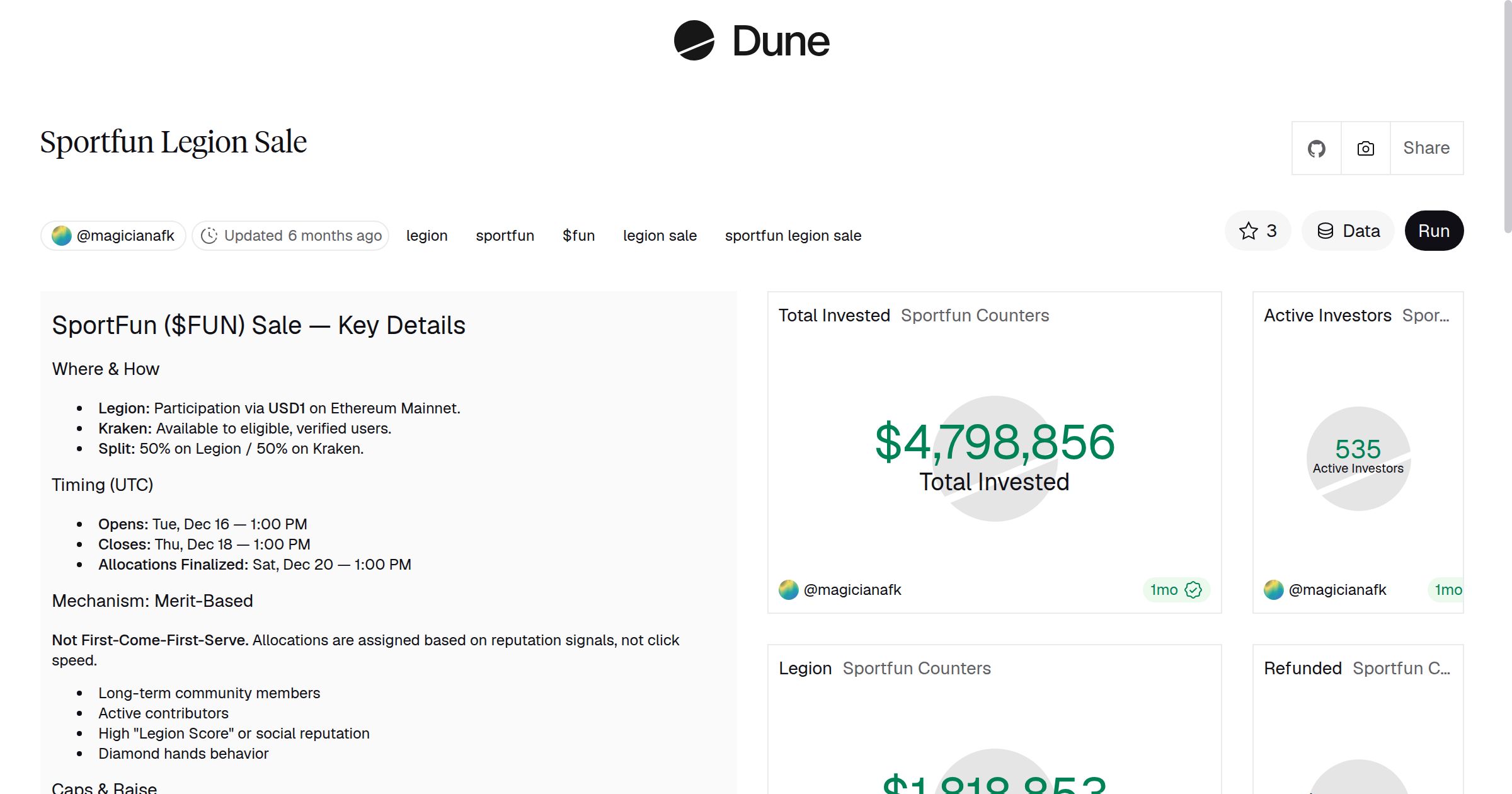
Task: Click the 'Active contributors' bullet
Action: pos(163,713)
